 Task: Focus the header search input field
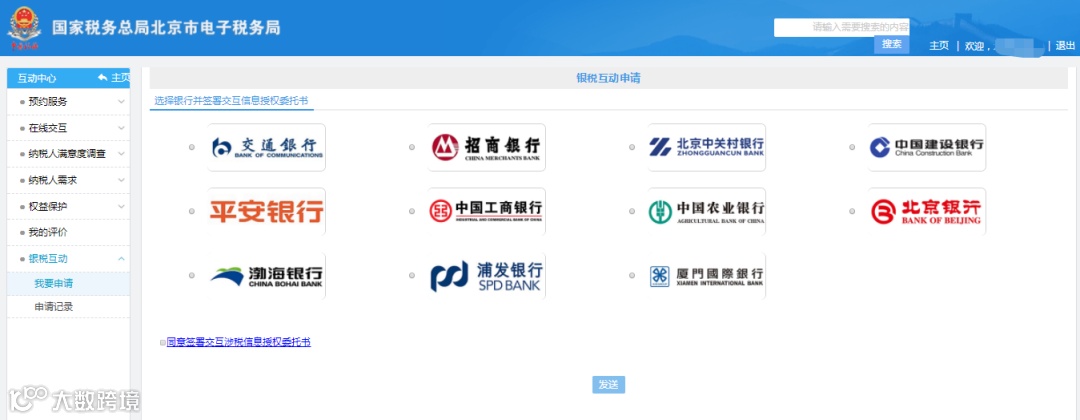point(842,28)
